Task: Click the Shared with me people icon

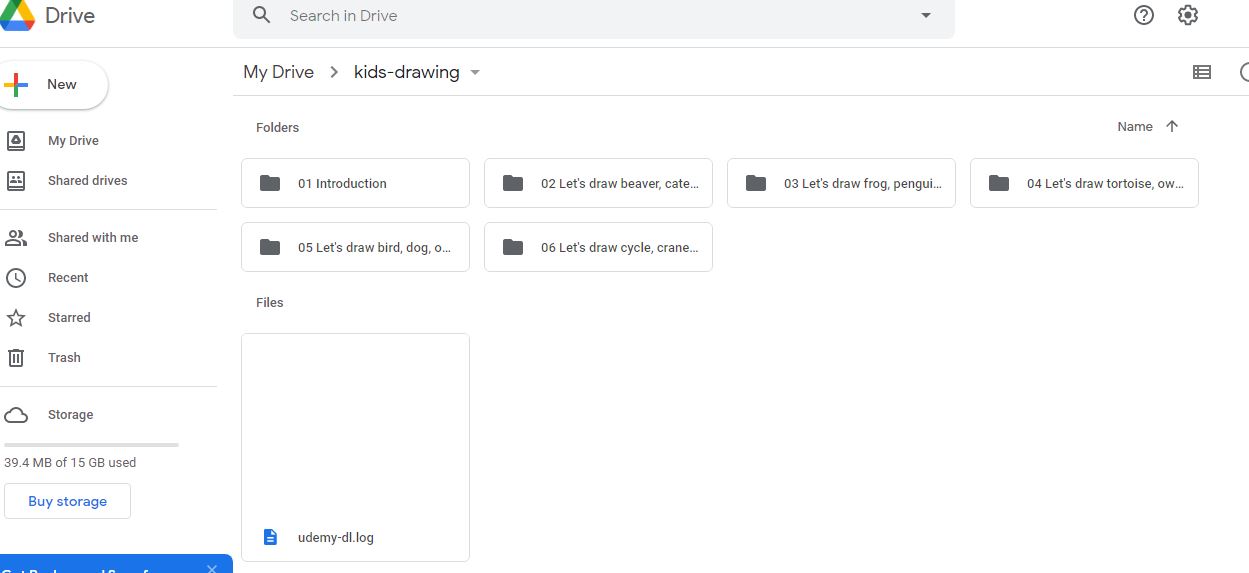Action: (x=16, y=238)
